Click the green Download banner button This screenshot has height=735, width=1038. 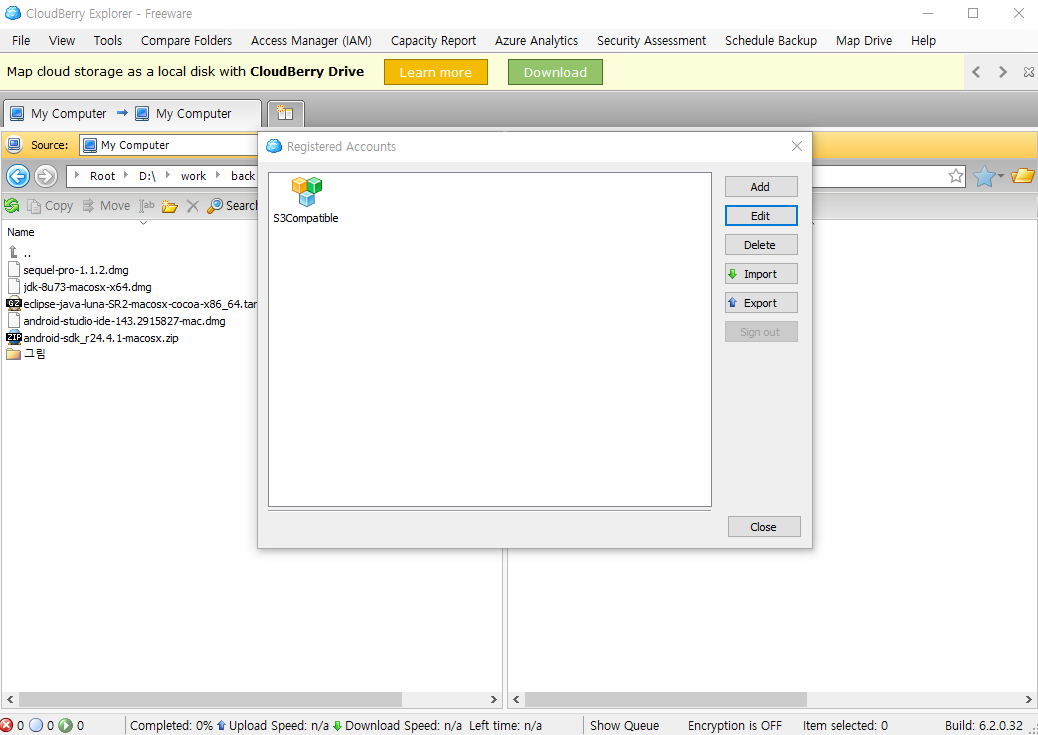[x=555, y=72]
